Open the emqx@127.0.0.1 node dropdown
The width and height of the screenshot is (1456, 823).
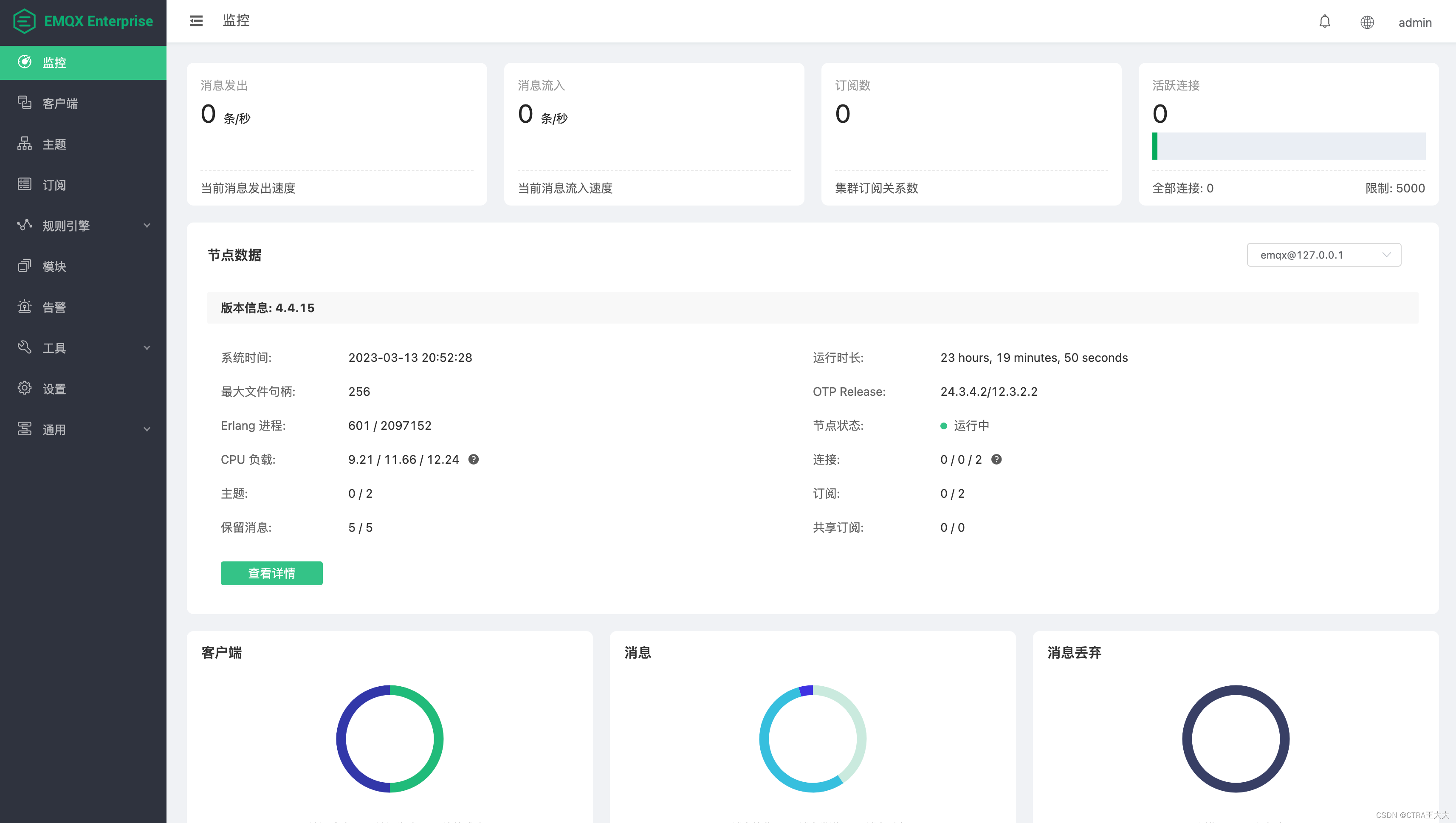point(1322,254)
